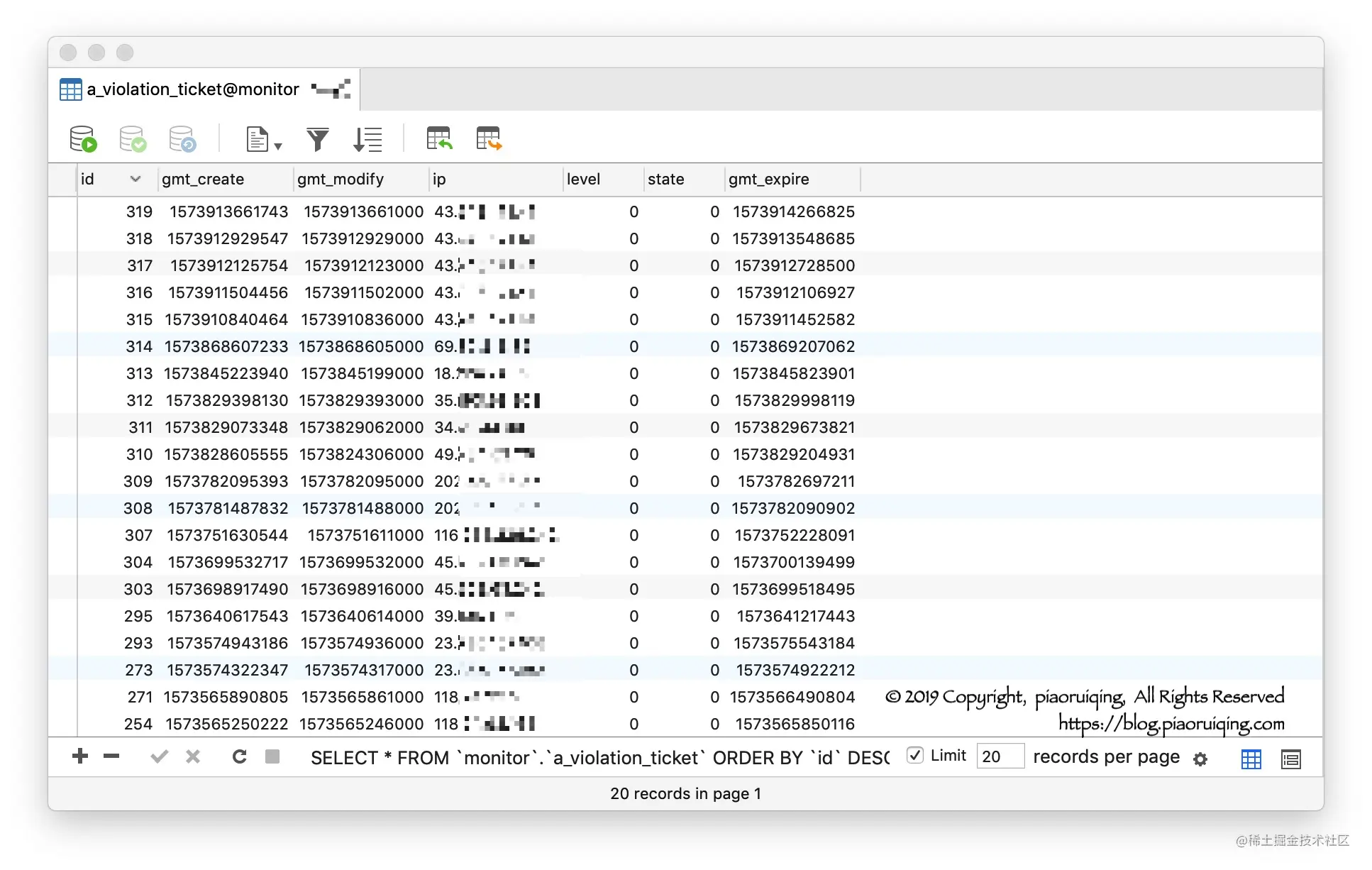This screenshot has width=1372, height=870.
Task: Select cell 1573828605555
Action: pos(226,454)
